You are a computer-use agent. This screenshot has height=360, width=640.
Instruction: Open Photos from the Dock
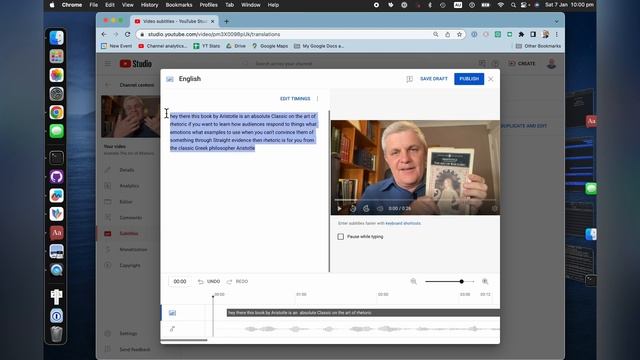pos(56,75)
